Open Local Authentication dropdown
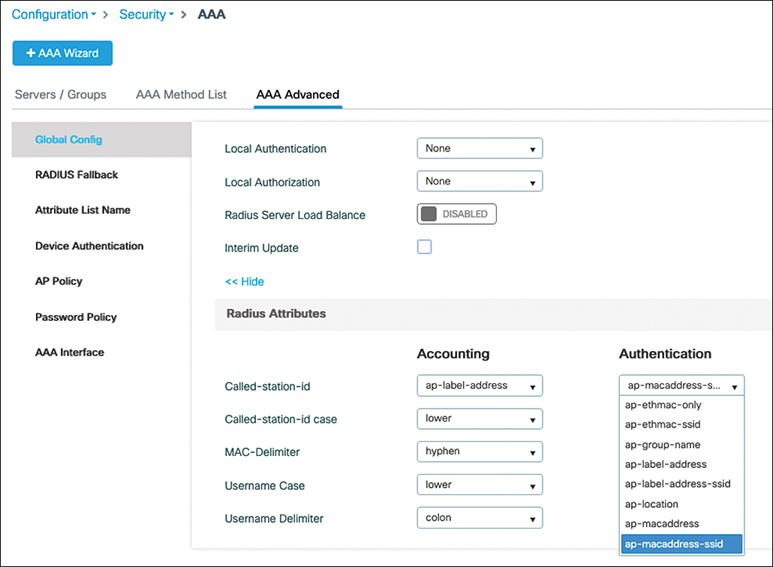The height and width of the screenshot is (567, 773). pos(479,149)
